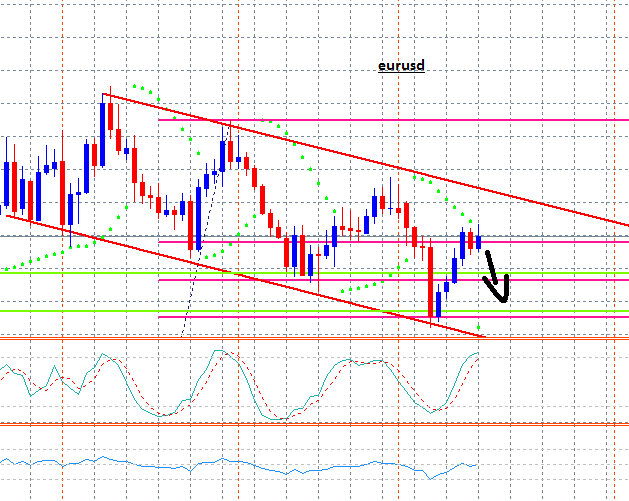Click the green Parabolic SAR dot under last candle

tap(479, 328)
